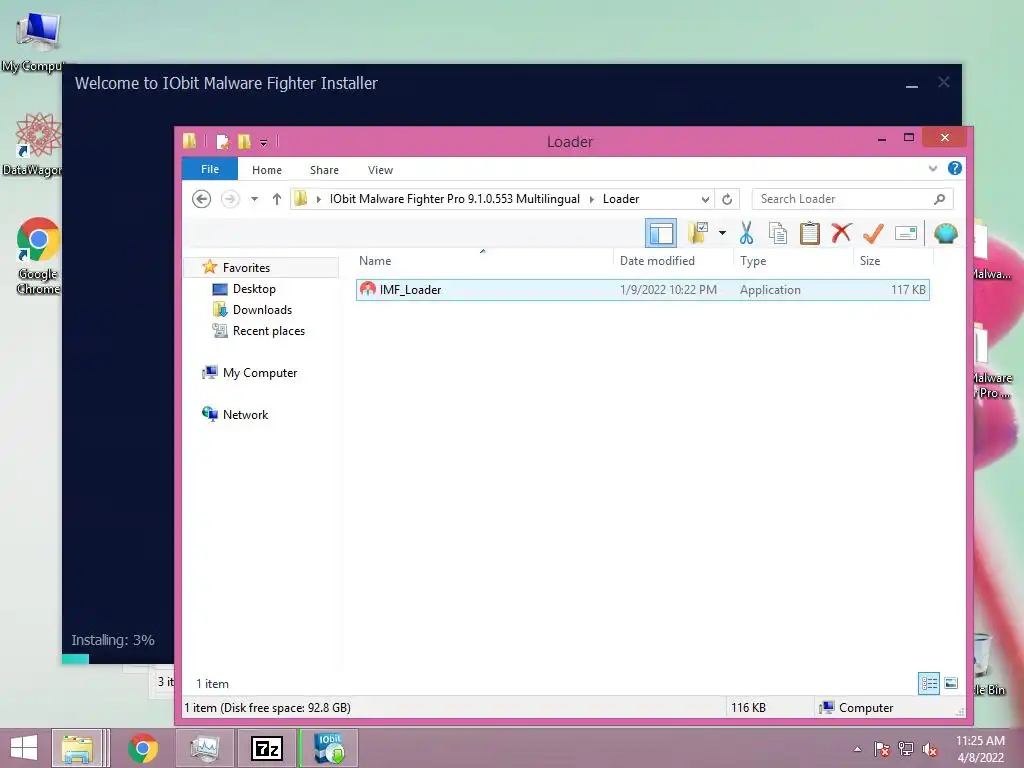Expand the ribbon with the chevron
The width and height of the screenshot is (1024, 768).
click(933, 168)
